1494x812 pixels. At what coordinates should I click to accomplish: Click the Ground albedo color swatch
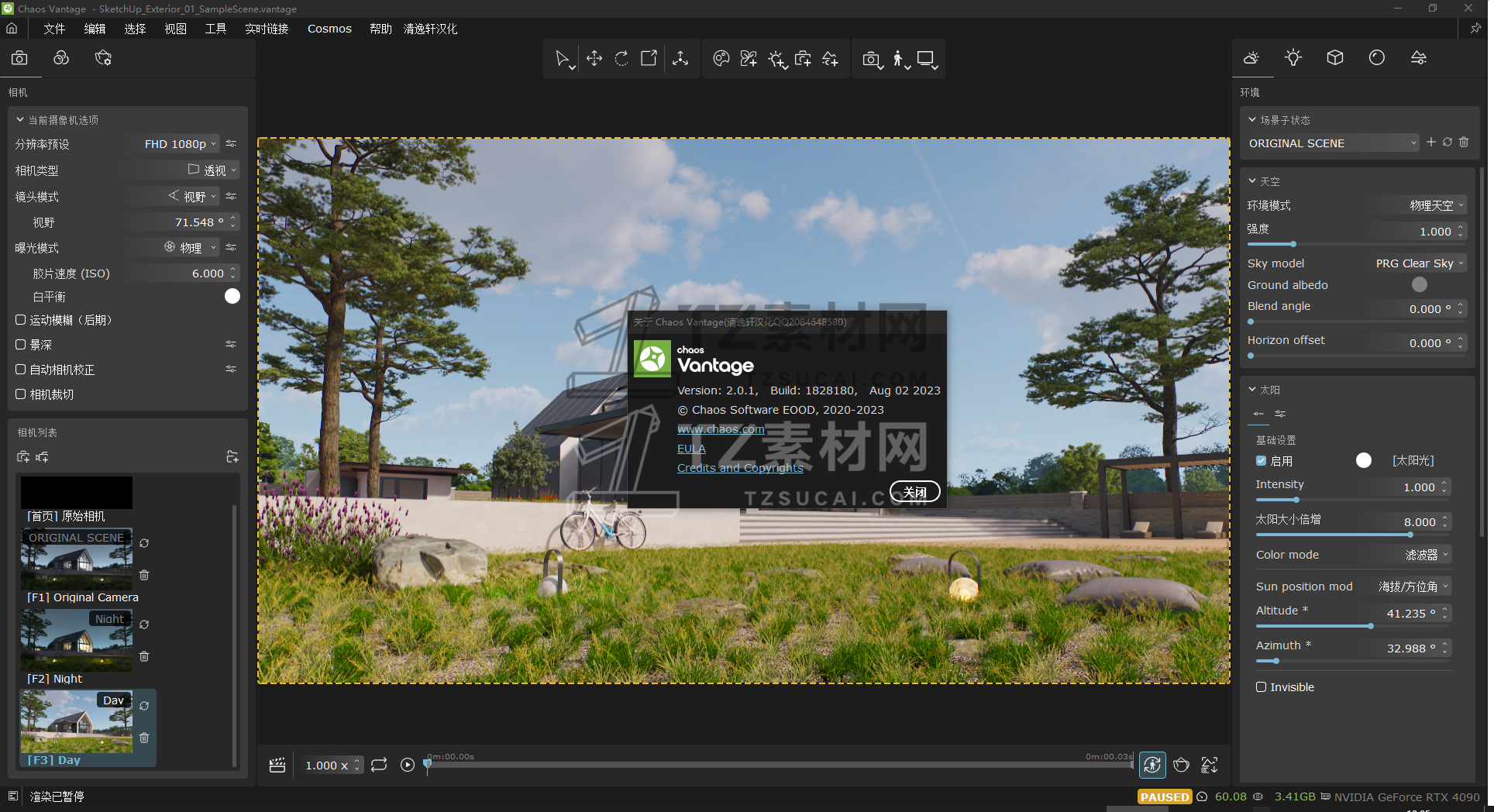1420,284
